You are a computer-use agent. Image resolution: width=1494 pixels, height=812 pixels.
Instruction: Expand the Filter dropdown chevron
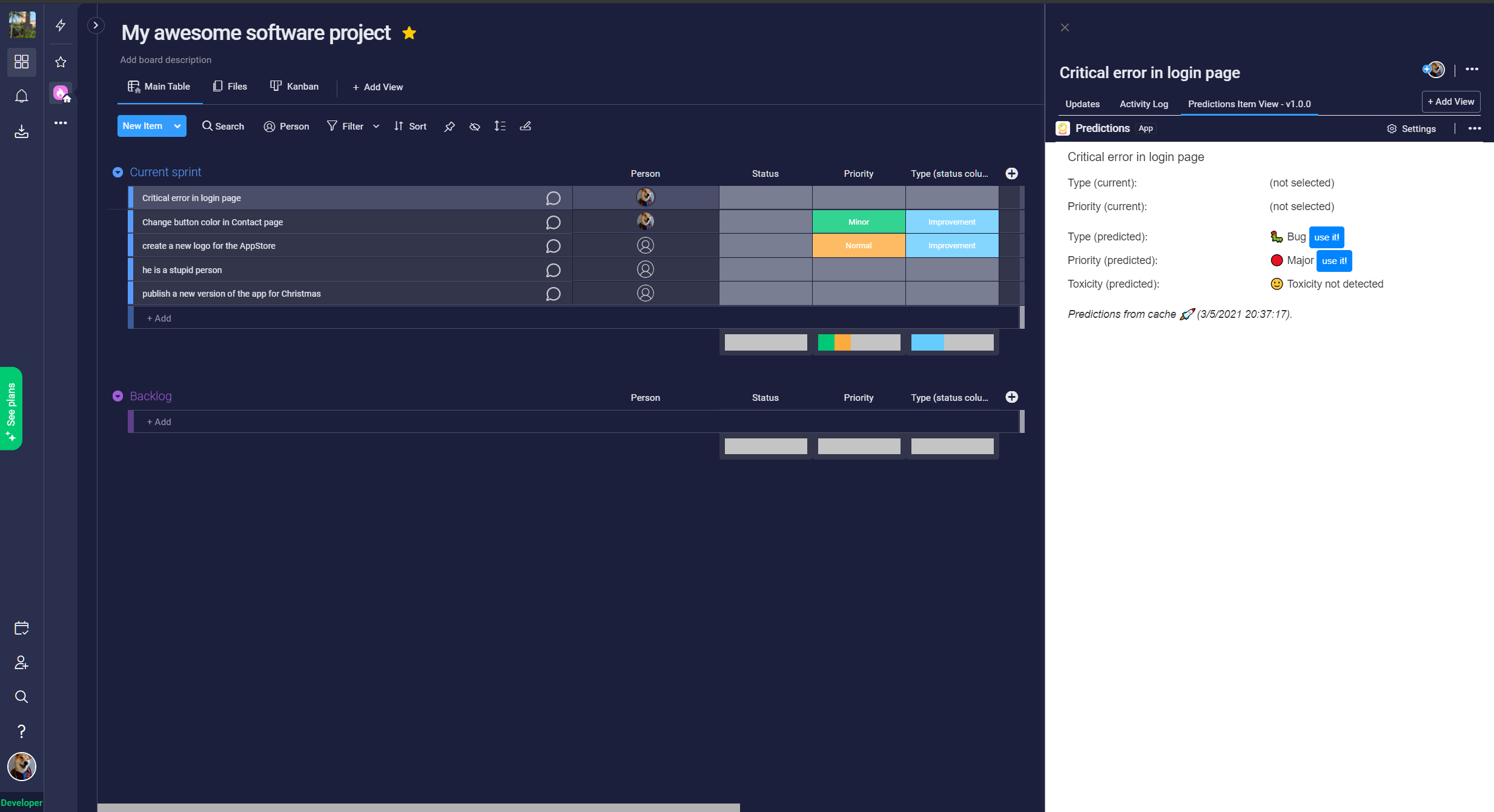376,127
